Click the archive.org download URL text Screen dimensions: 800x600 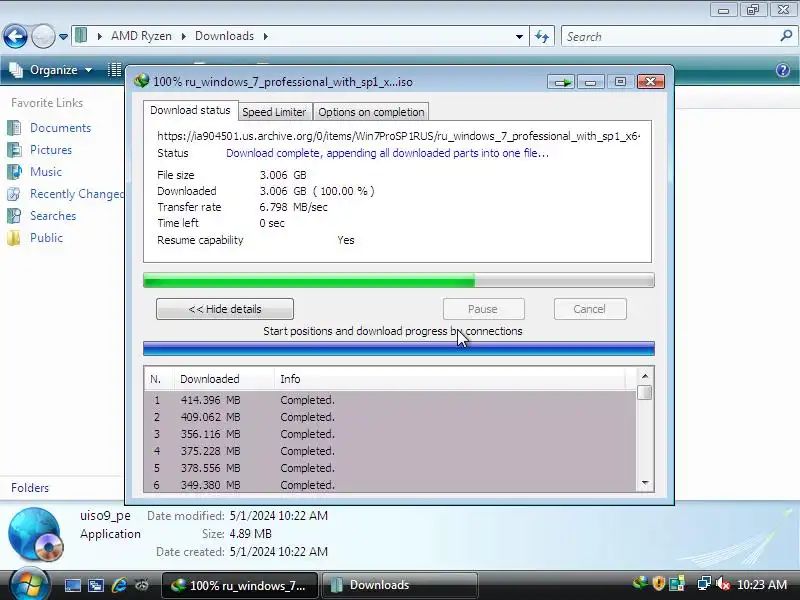(398, 136)
